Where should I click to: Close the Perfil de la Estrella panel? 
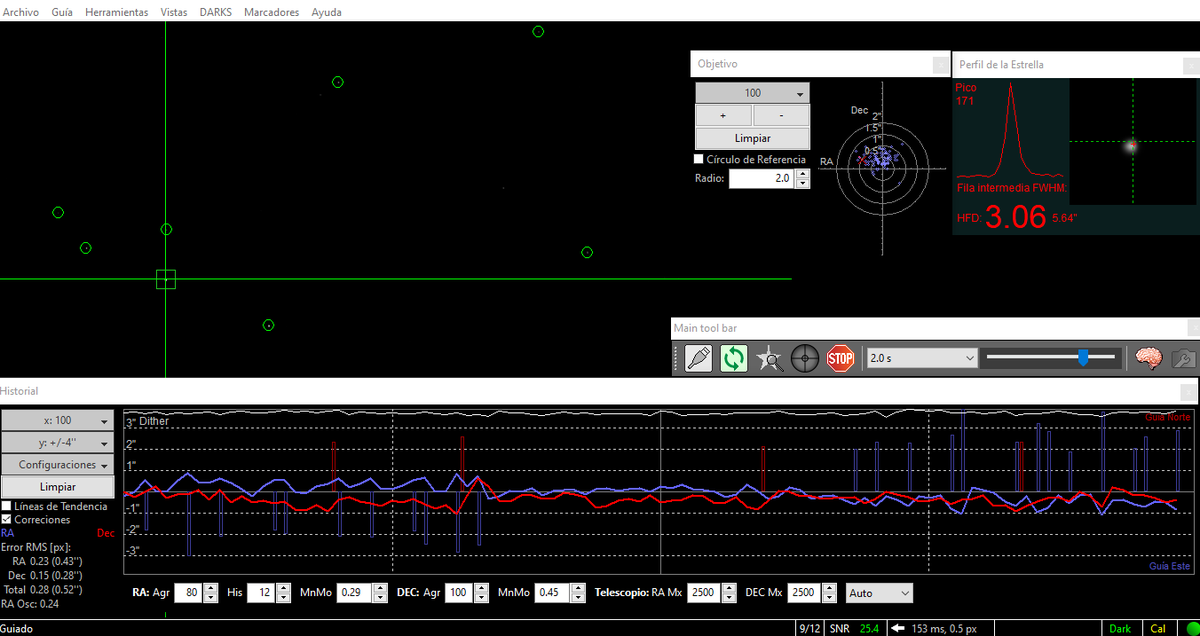pos(1190,64)
